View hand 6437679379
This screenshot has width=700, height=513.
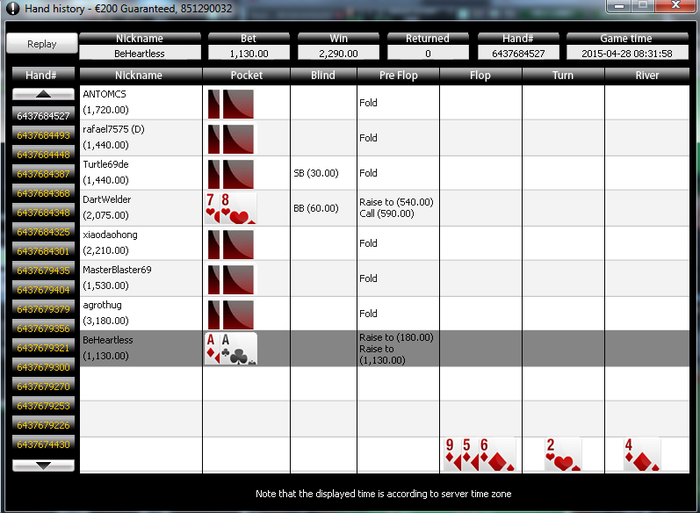[x=43, y=309]
